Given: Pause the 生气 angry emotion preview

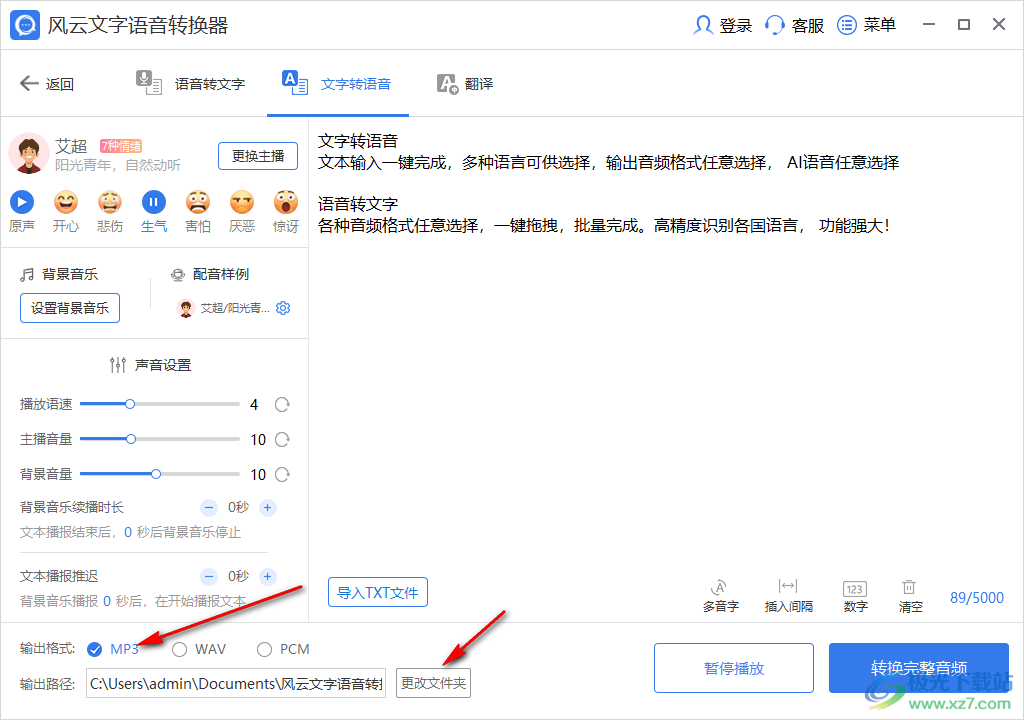Looking at the screenshot, I should (154, 203).
